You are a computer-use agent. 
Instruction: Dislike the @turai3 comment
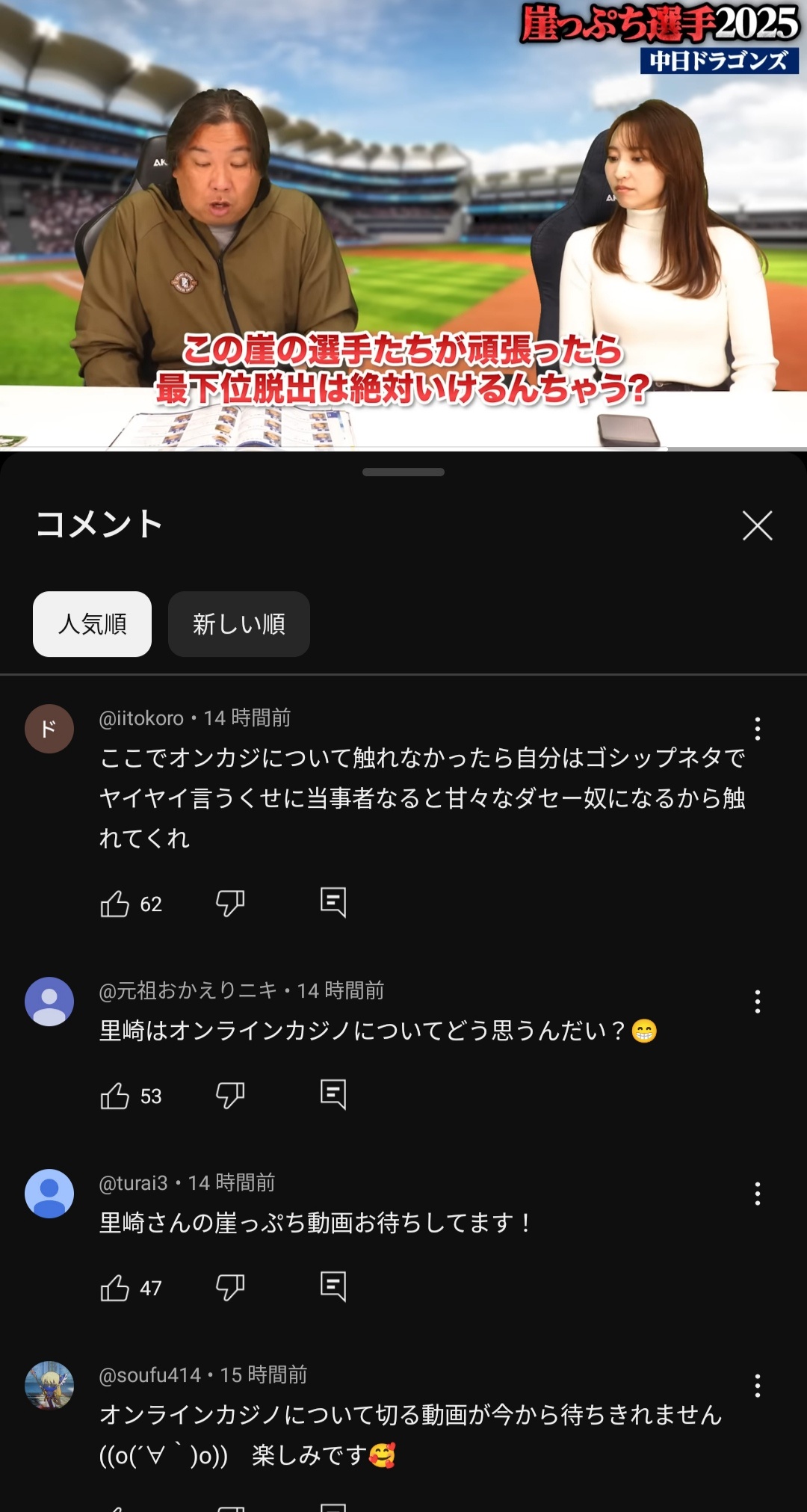[x=230, y=1288]
